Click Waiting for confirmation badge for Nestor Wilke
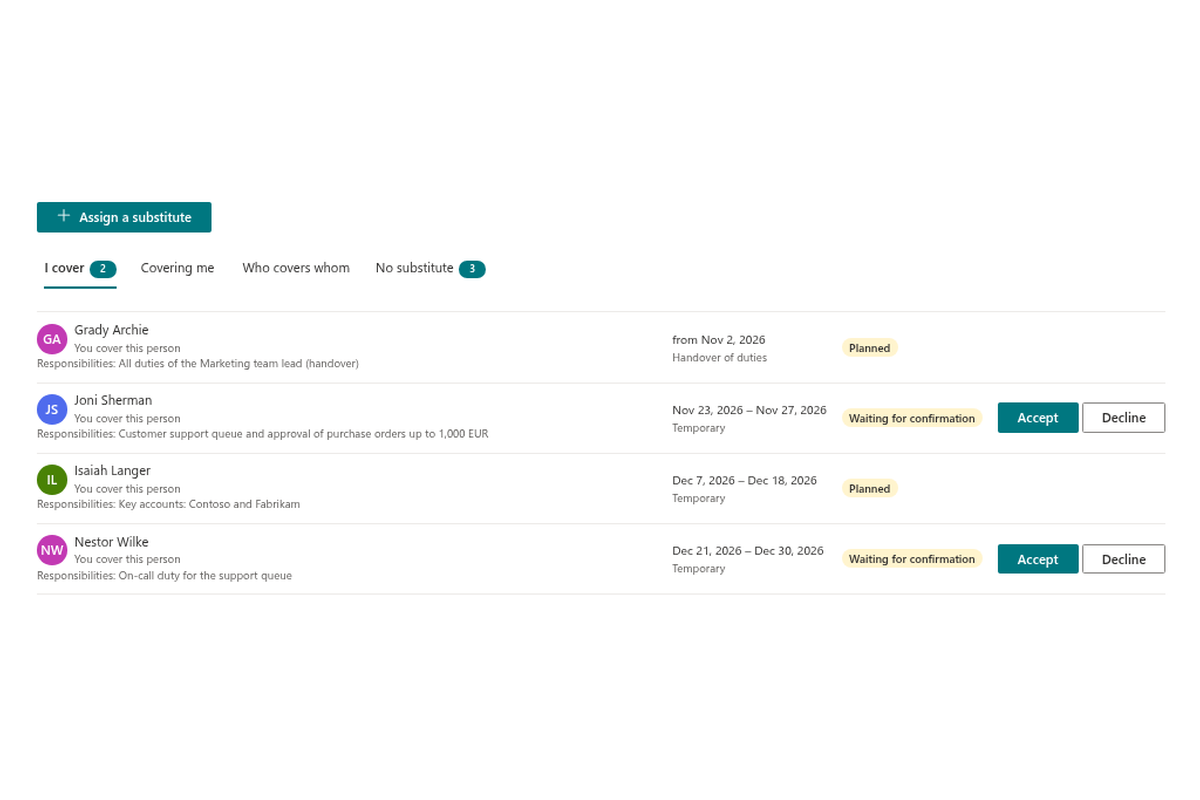Screen dimensions: 1200x800 [912, 559]
